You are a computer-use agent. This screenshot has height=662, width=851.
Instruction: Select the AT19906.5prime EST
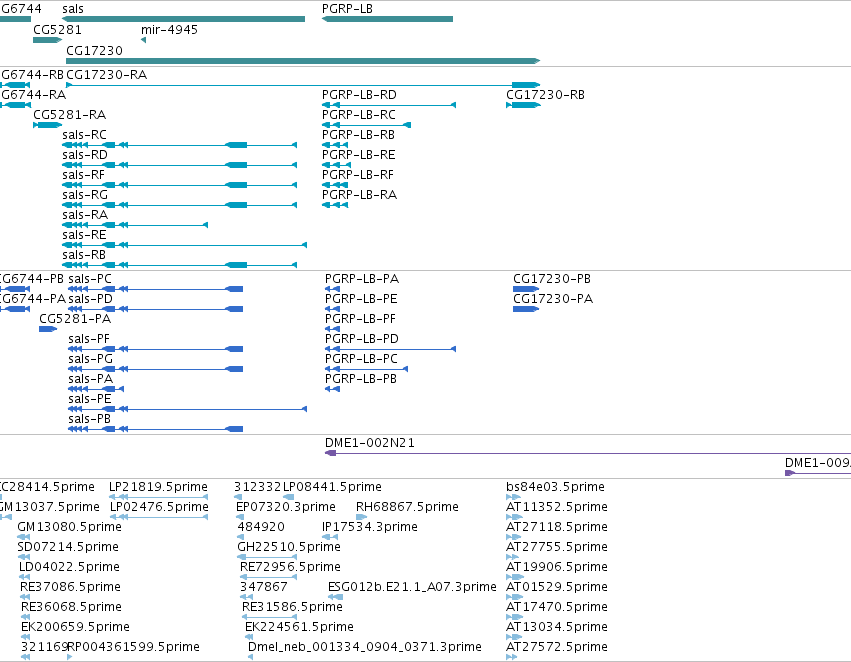tap(515, 577)
